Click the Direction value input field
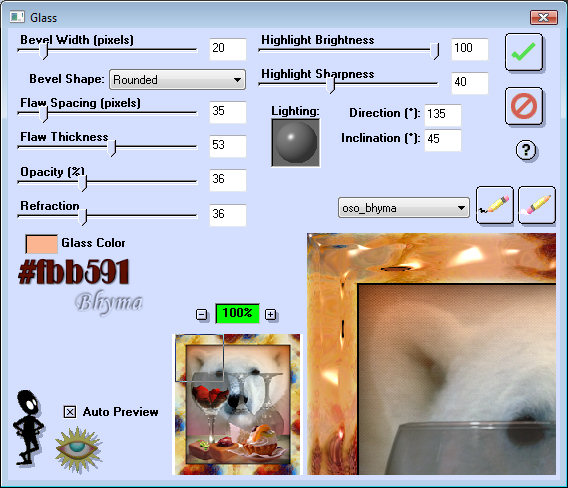Viewport: 568px width, 488px height. [443, 115]
